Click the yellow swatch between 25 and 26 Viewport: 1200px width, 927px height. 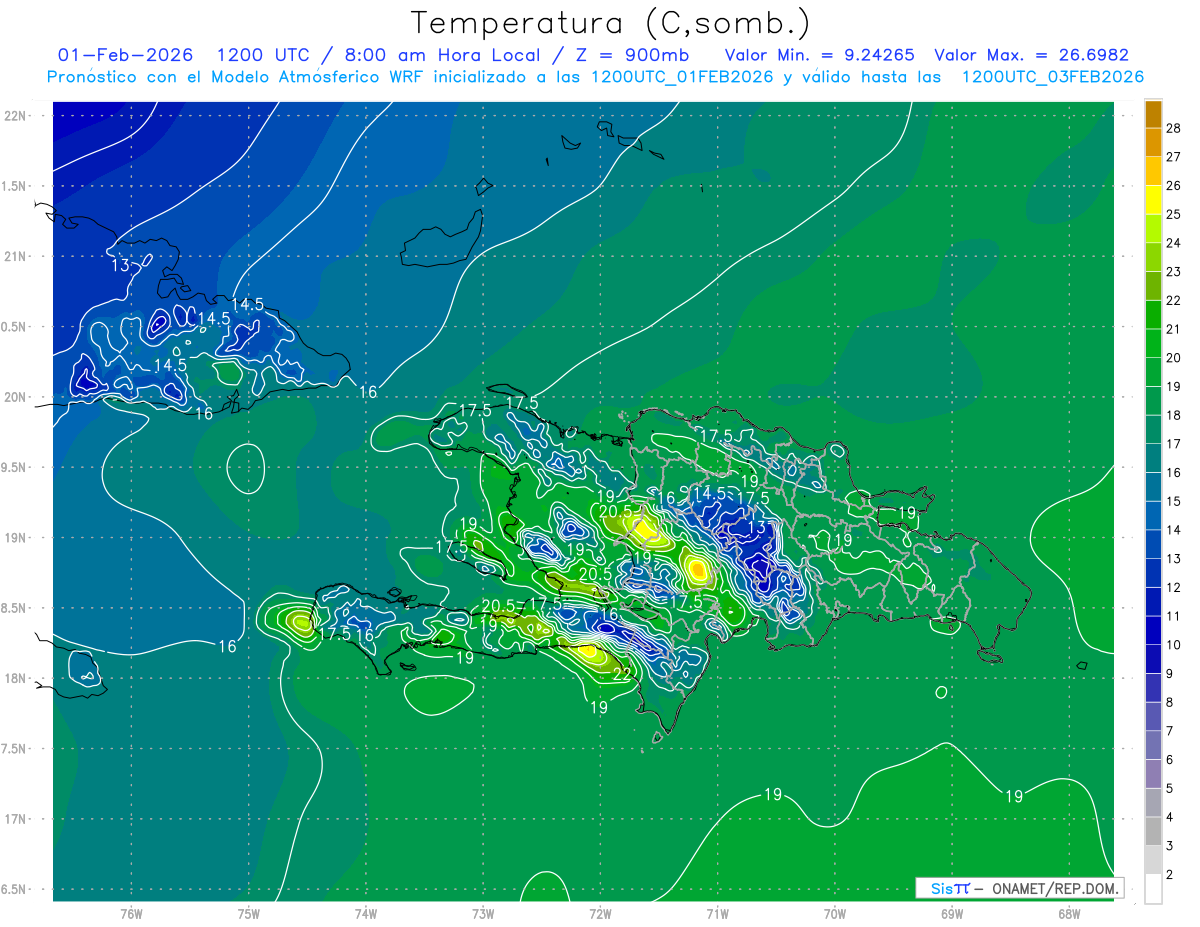1153,200
